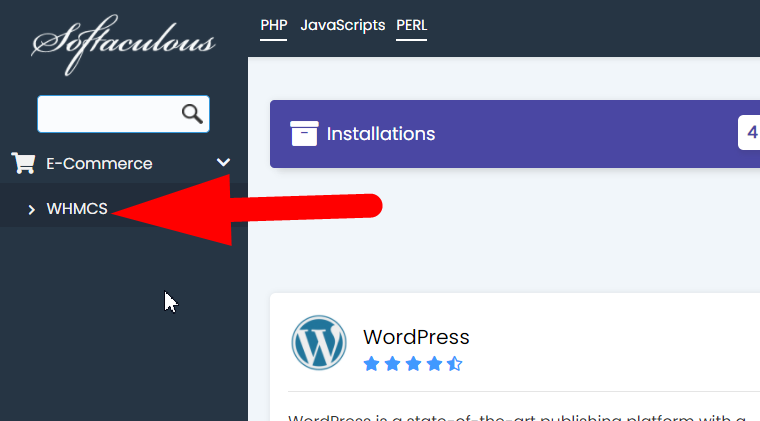Click the WordPress star rating

(413, 364)
